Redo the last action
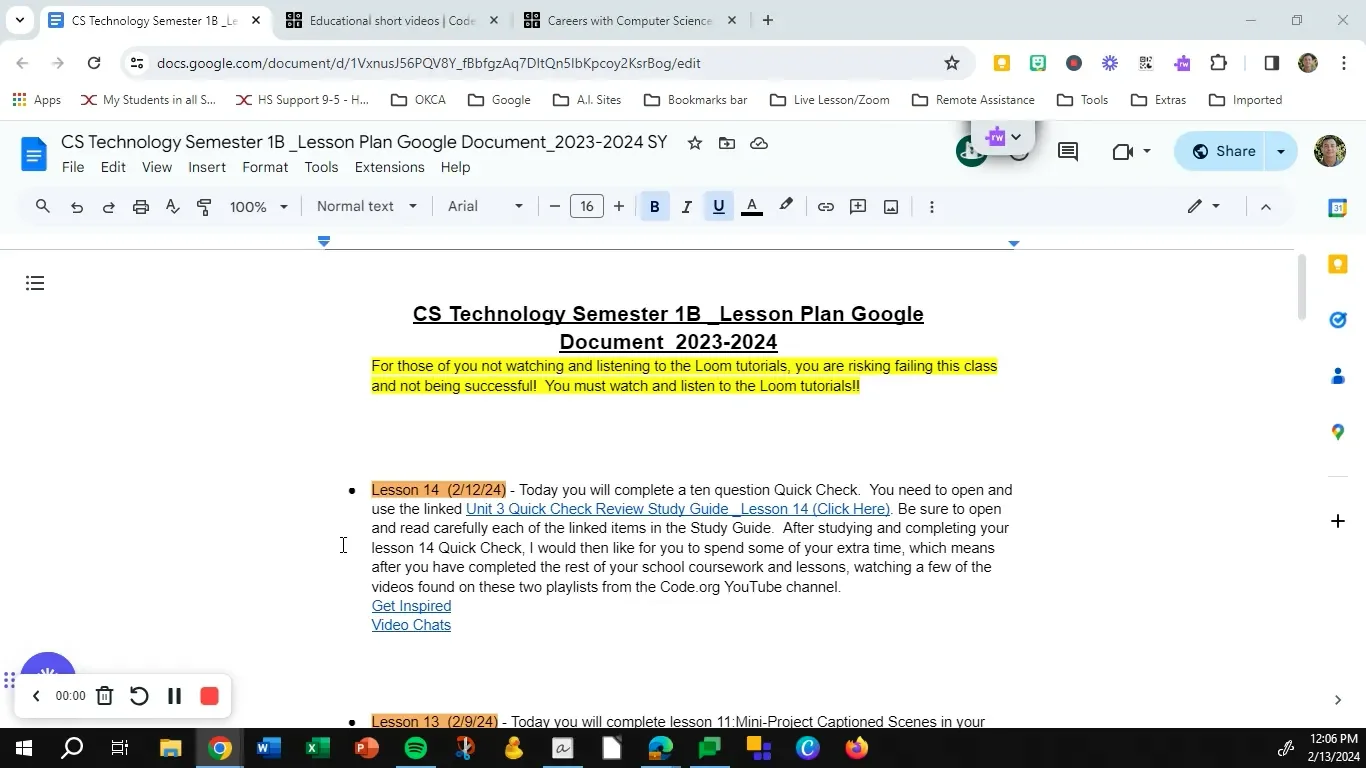The height and width of the screenshot is (768, 1366). 108,207
